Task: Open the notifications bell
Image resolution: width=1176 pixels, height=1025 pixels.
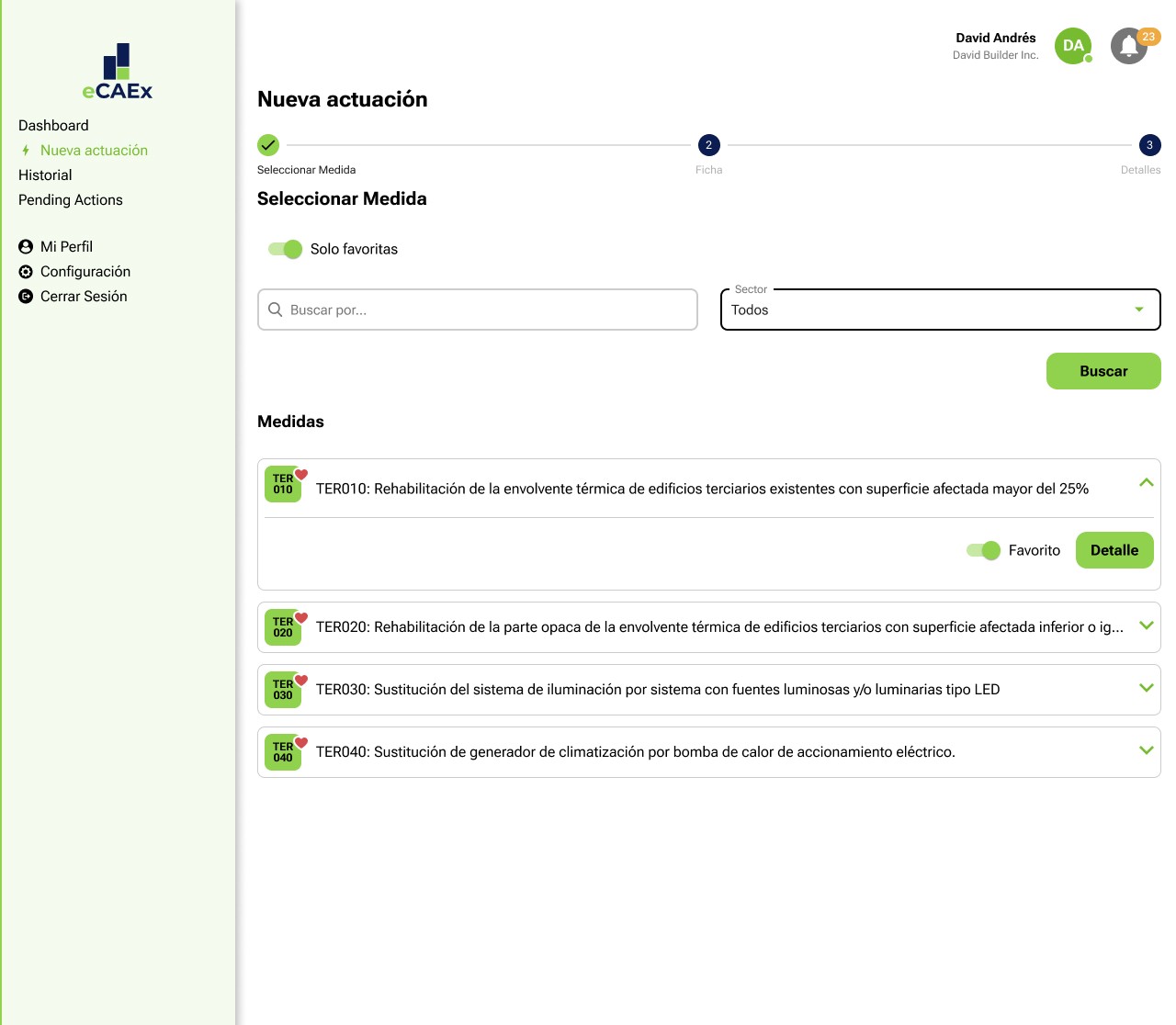Action: (x=1128, y=46)
